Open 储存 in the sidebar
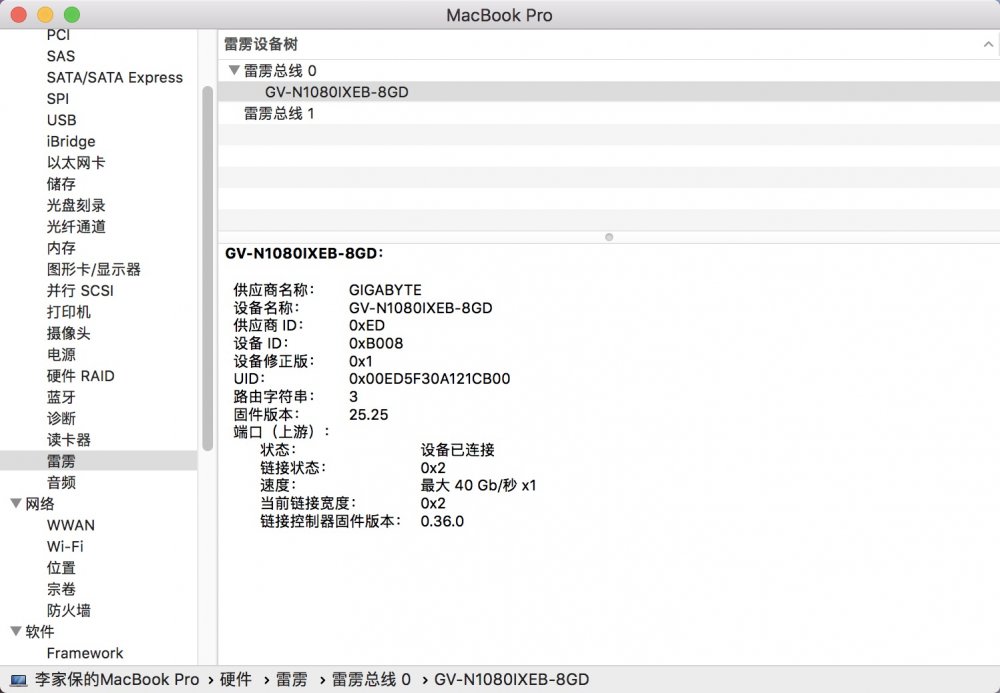The height and width of the screenshot is (693, 1000). click(x=61, y=184)
